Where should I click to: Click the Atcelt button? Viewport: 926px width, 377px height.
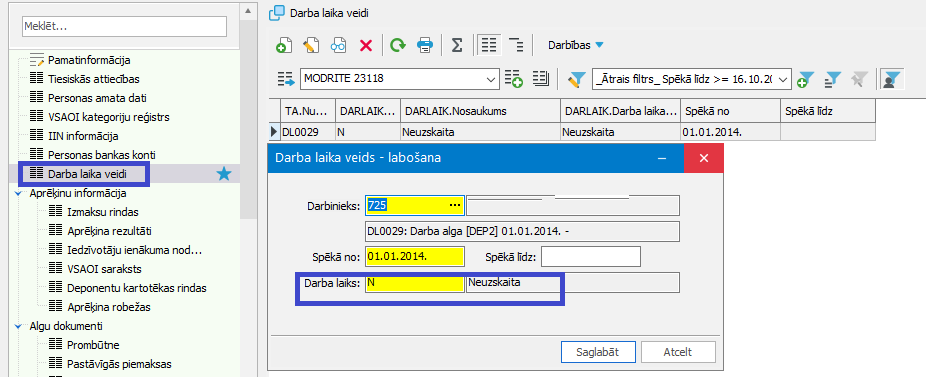tap(678, 352)
